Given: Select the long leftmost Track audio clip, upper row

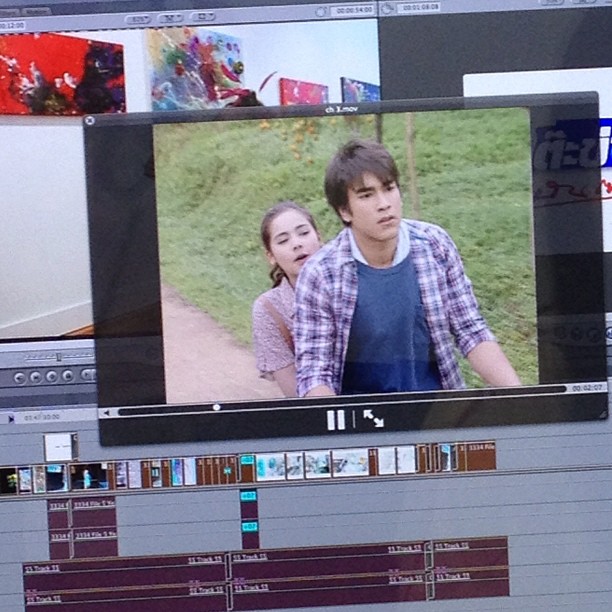Looking at the screenshot, I should click(x=125, y=573).
